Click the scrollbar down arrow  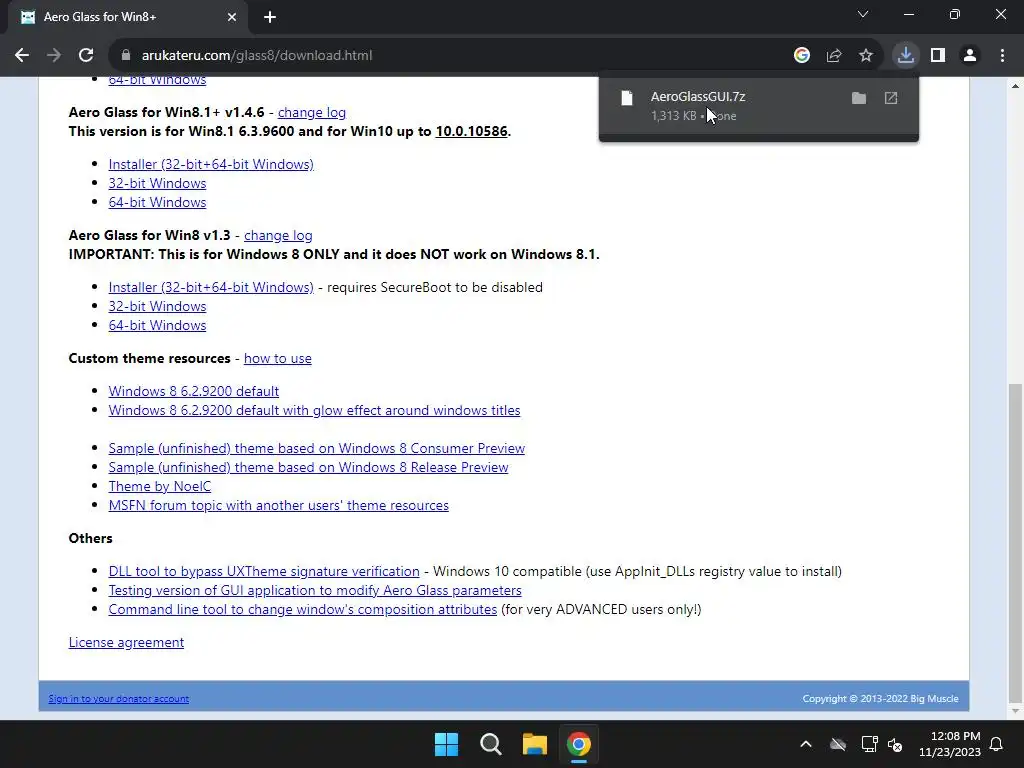click(x=1015, y=711)
